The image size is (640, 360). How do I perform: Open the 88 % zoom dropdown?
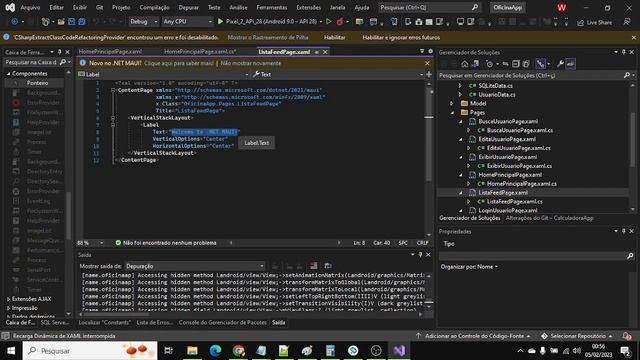90,243
